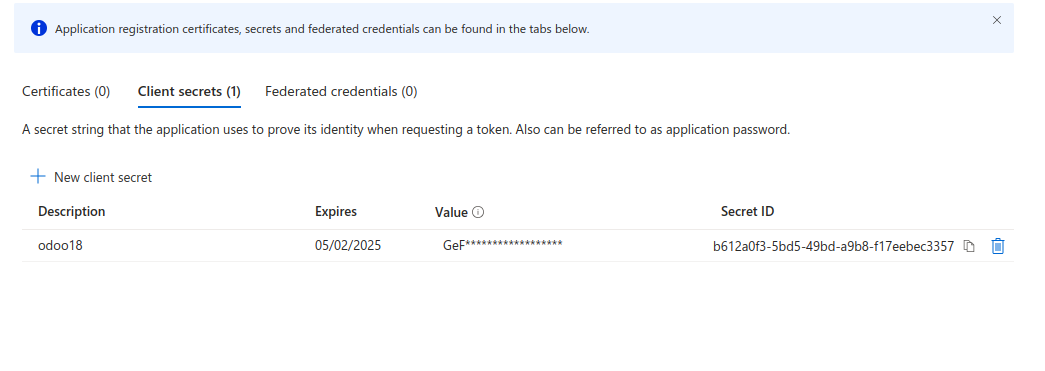
Task: Select the odoo18 description cell
Action: [x=60, y=246]
